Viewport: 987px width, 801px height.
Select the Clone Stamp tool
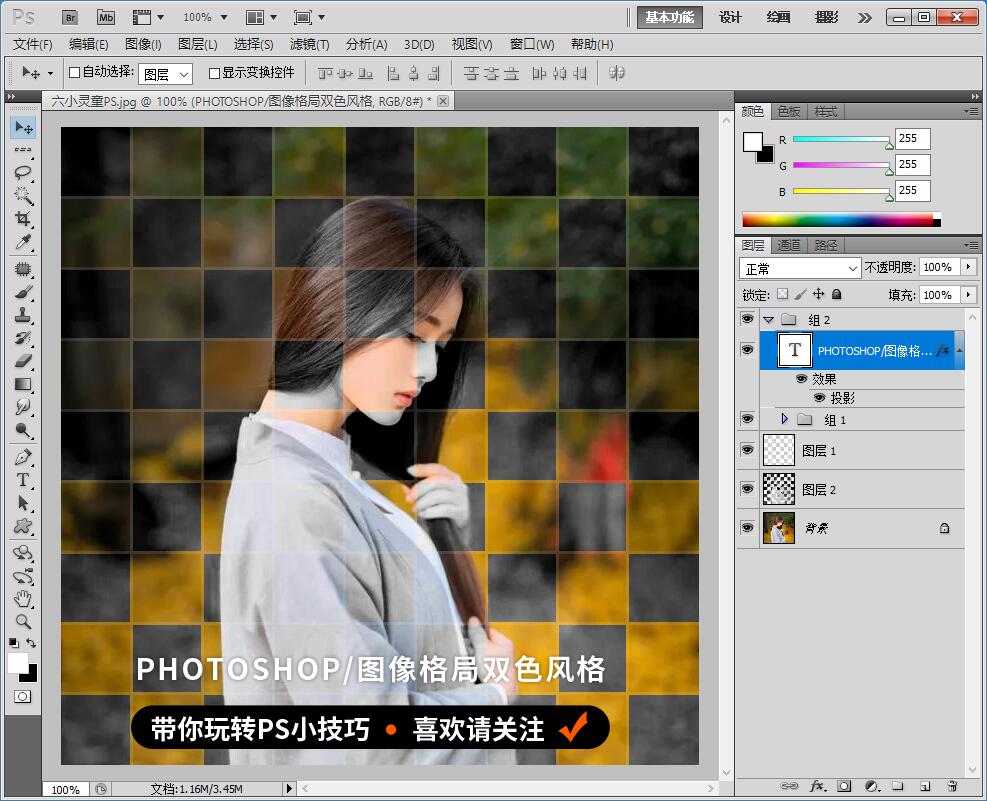coord(23,315)
